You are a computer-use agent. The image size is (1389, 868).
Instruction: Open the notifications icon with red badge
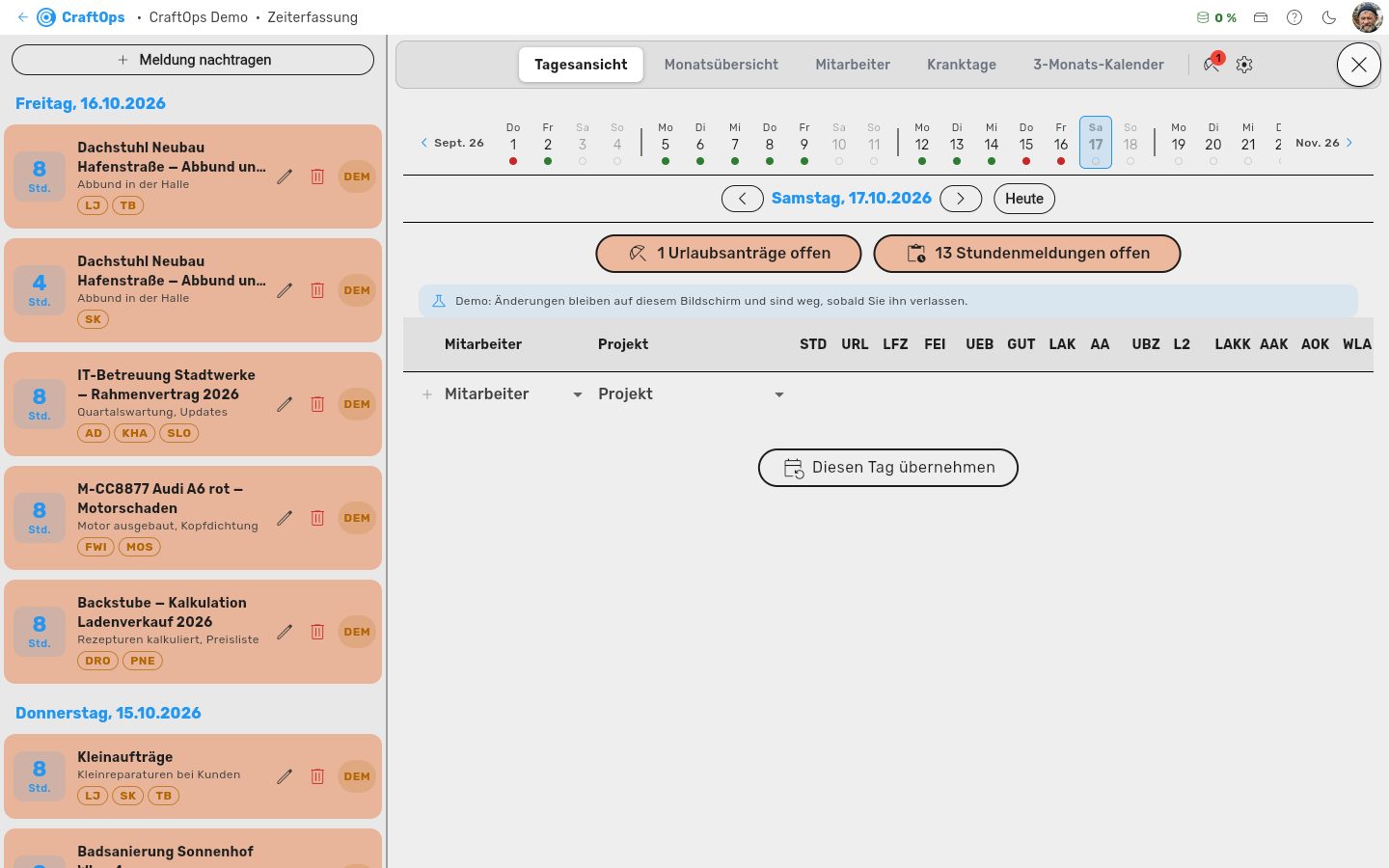1212,64
